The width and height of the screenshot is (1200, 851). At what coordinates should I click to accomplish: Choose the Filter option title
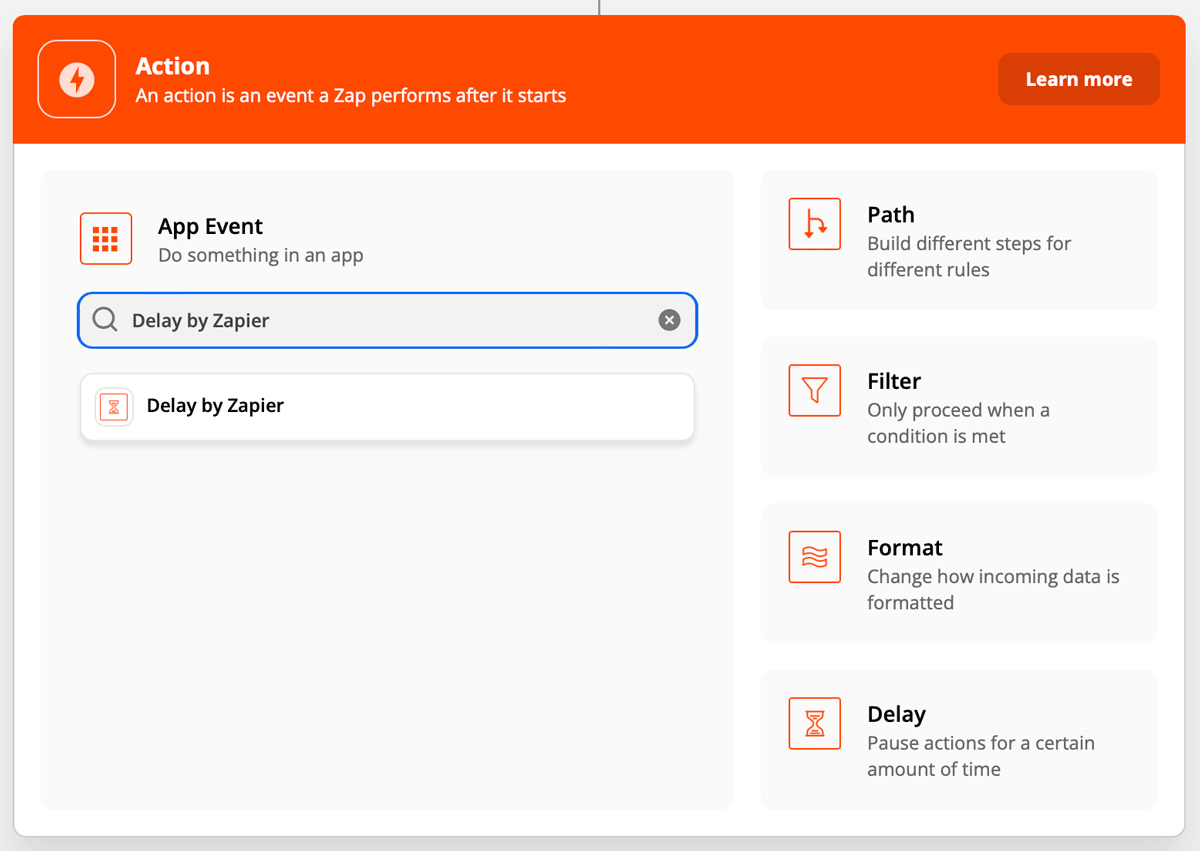894,381
